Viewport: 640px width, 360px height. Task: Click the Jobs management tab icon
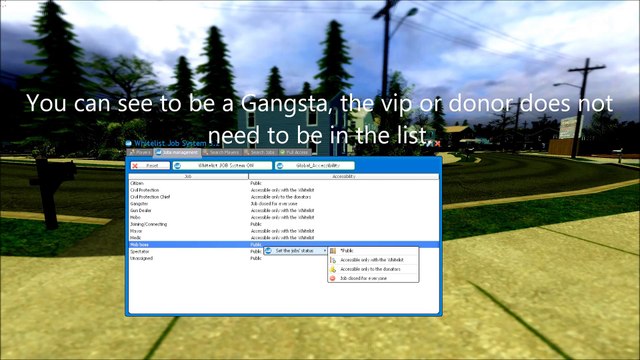(x=158, y=152)
